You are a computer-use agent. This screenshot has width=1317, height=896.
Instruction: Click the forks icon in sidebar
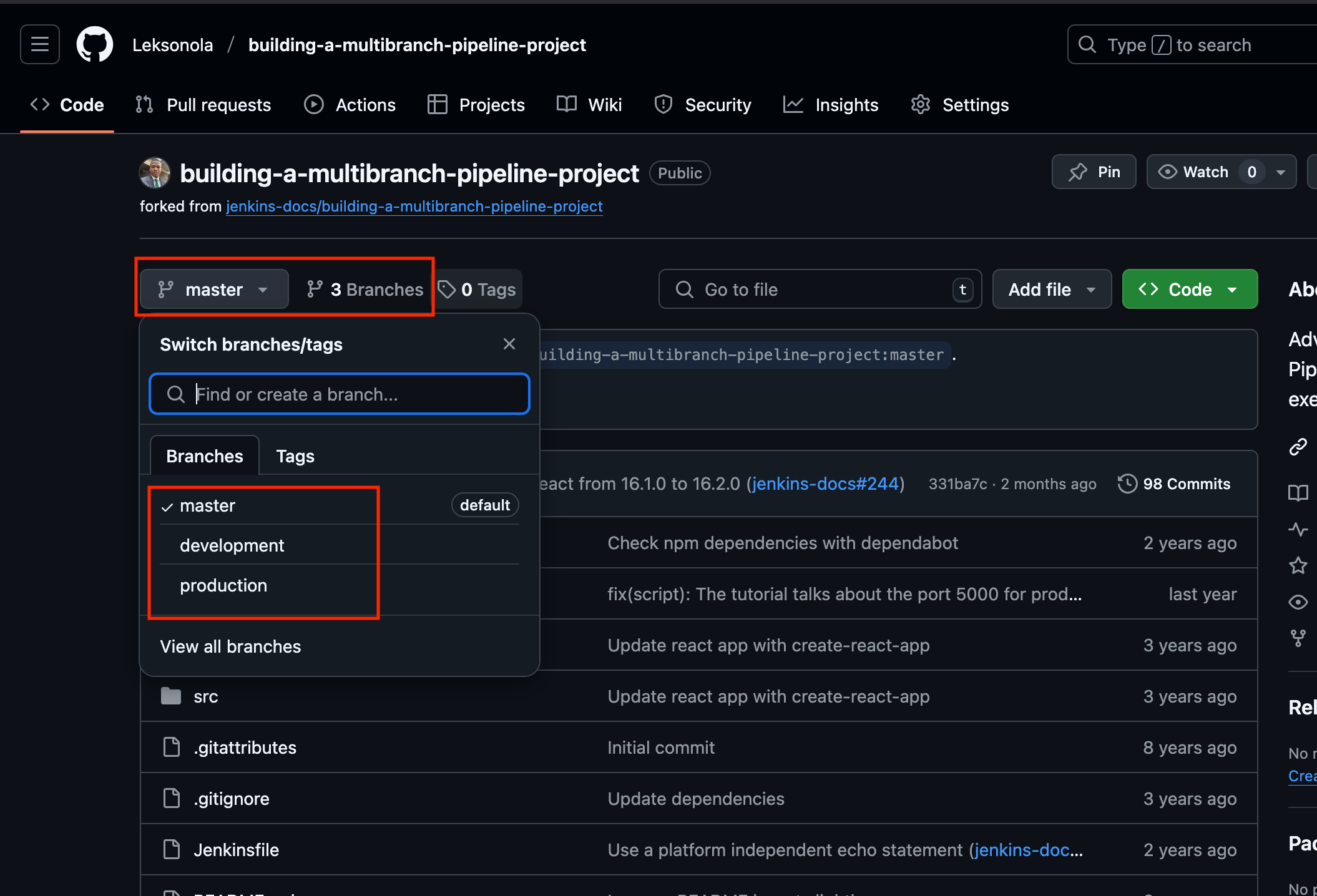[x=1298, y=638]
